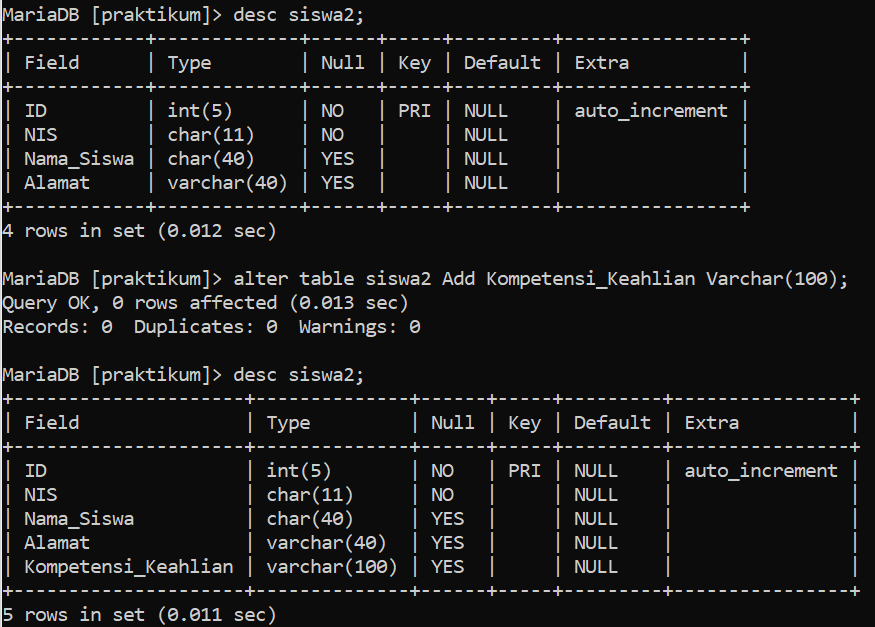
Task: Click '5 rows in set' result line
Action: point(139,615)
